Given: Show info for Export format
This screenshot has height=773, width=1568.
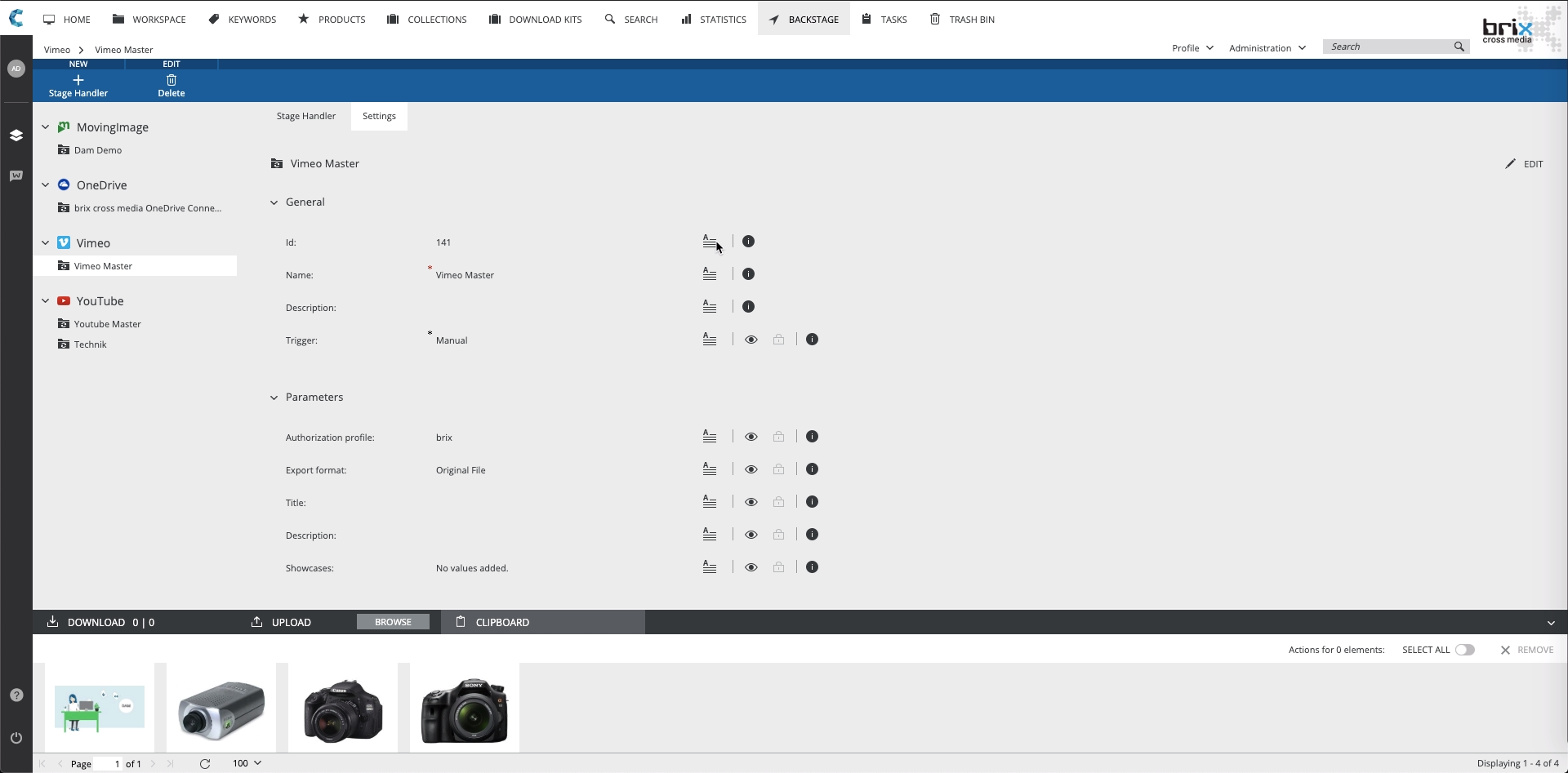Looking at the screenshot, I should pyautogui.click(x=812, y=469).
